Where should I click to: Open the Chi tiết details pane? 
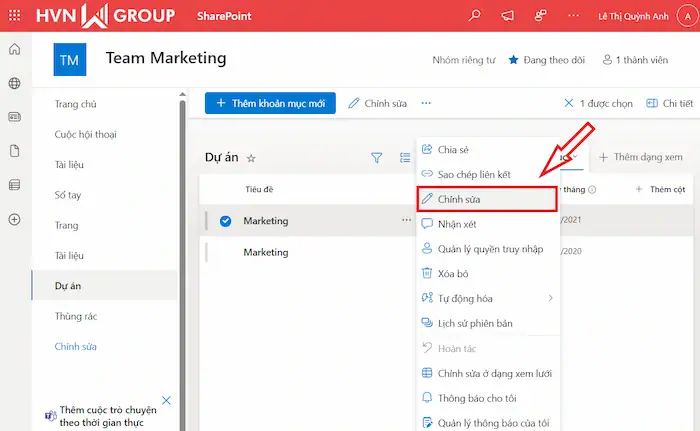click(x=670, y=103)
